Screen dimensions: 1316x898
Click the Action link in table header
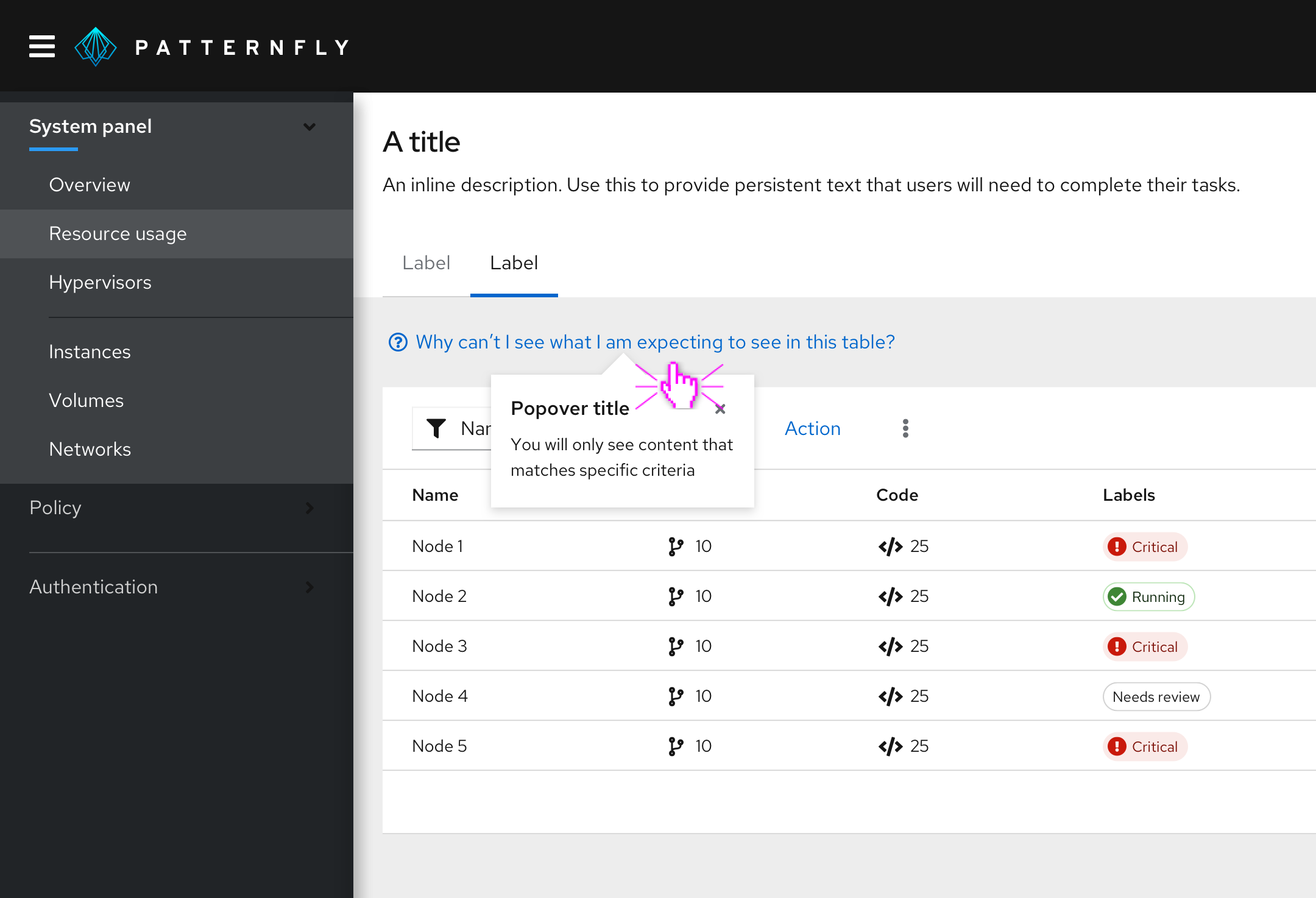(x=814, y=427)
